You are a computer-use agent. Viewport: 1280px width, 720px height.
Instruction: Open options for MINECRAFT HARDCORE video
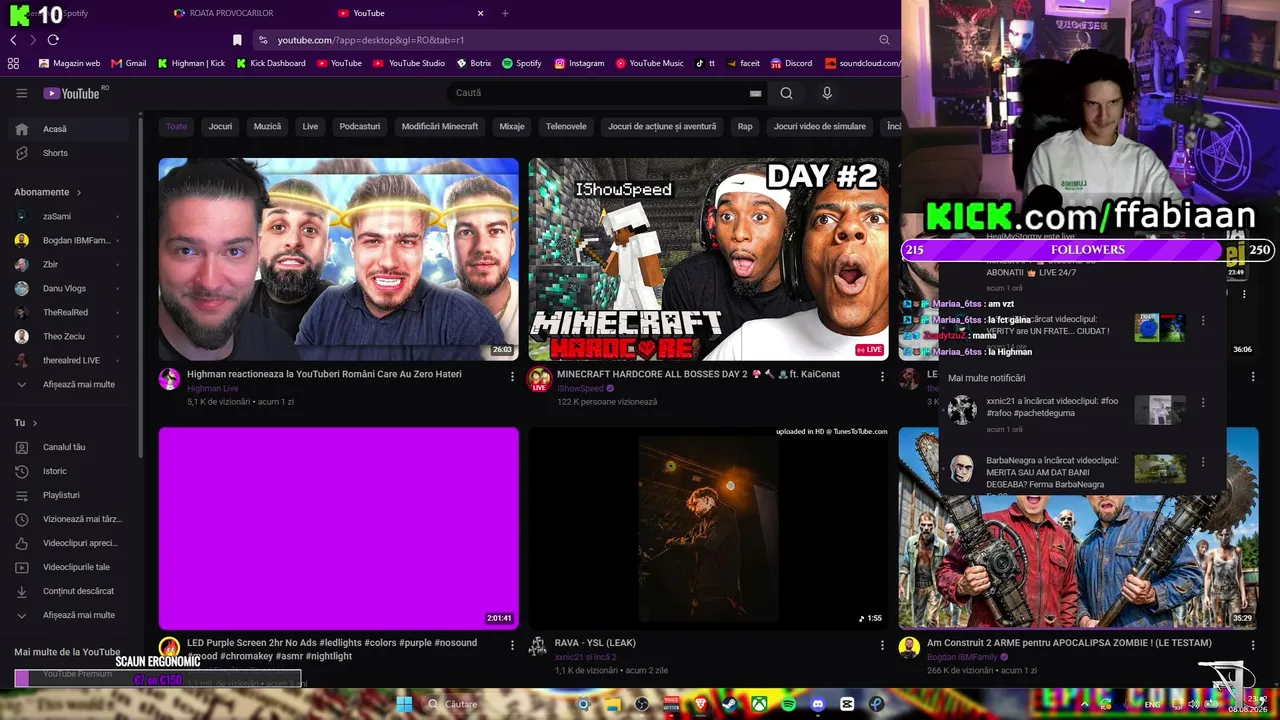tap(882, 377)
